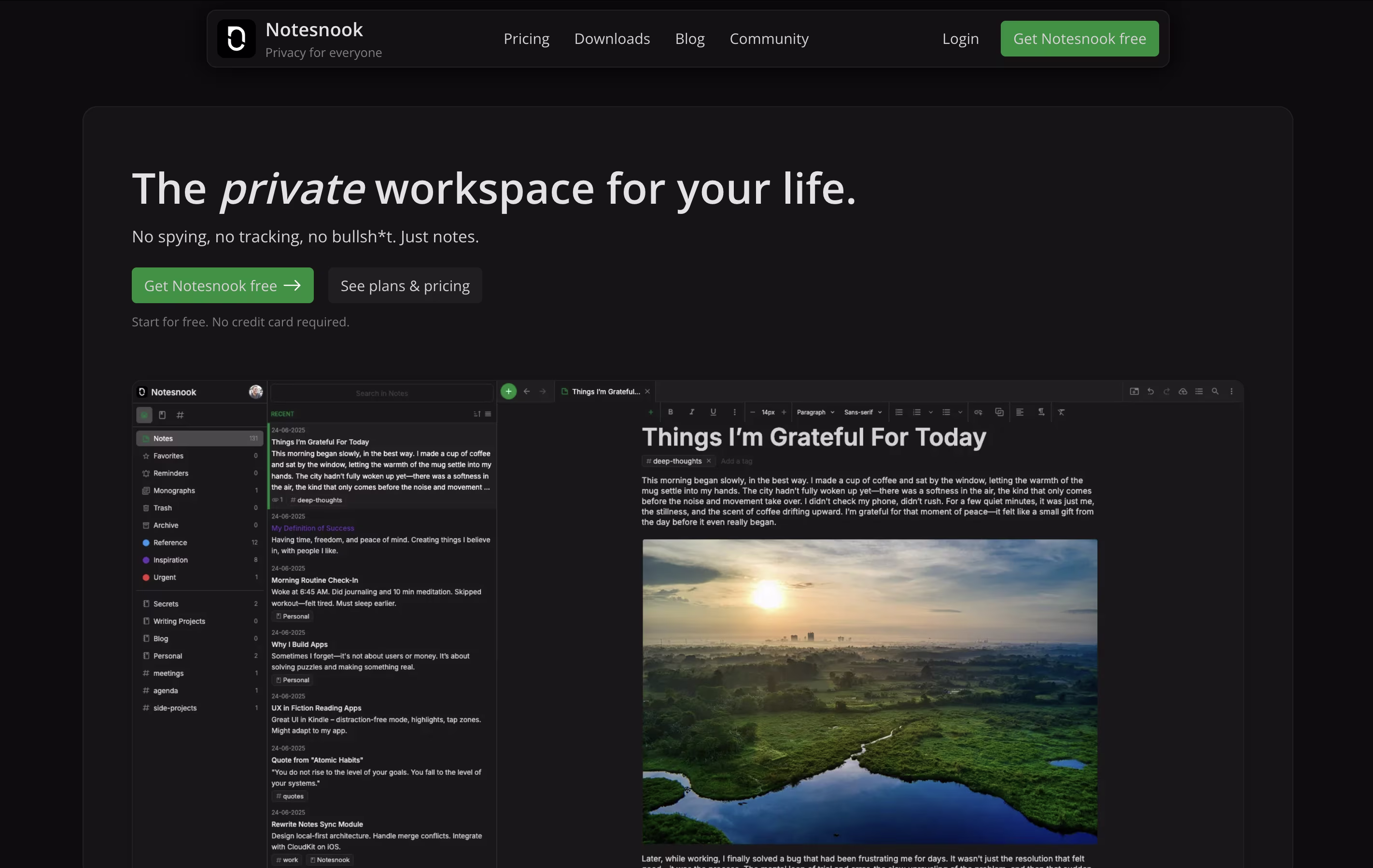Toggle underline formatting
Viewport: 1373px width, 868px height.
coord(713,412)
